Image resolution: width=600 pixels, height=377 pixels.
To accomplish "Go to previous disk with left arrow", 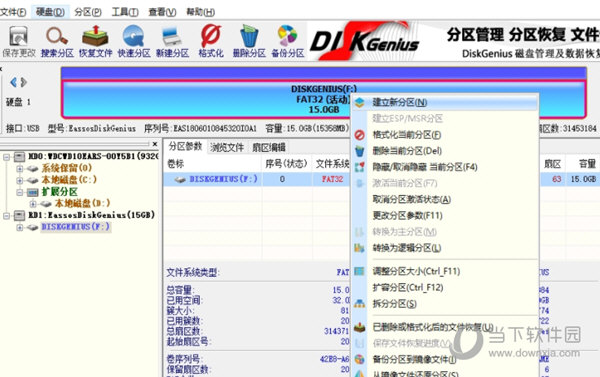I will [x=13, y=82].
